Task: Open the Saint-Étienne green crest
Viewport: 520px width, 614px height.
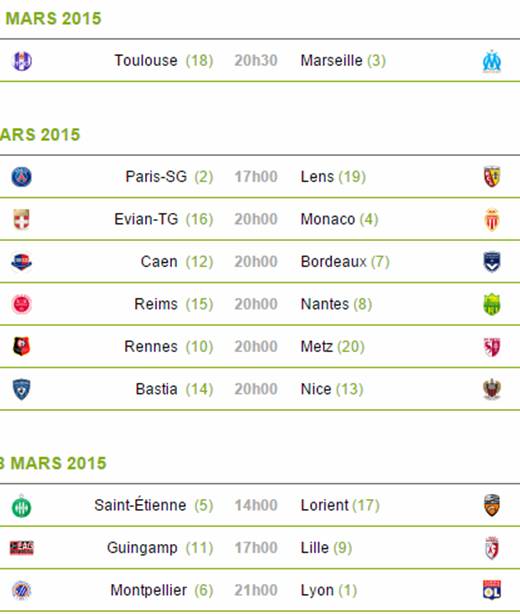Action: tap(22, 506)
